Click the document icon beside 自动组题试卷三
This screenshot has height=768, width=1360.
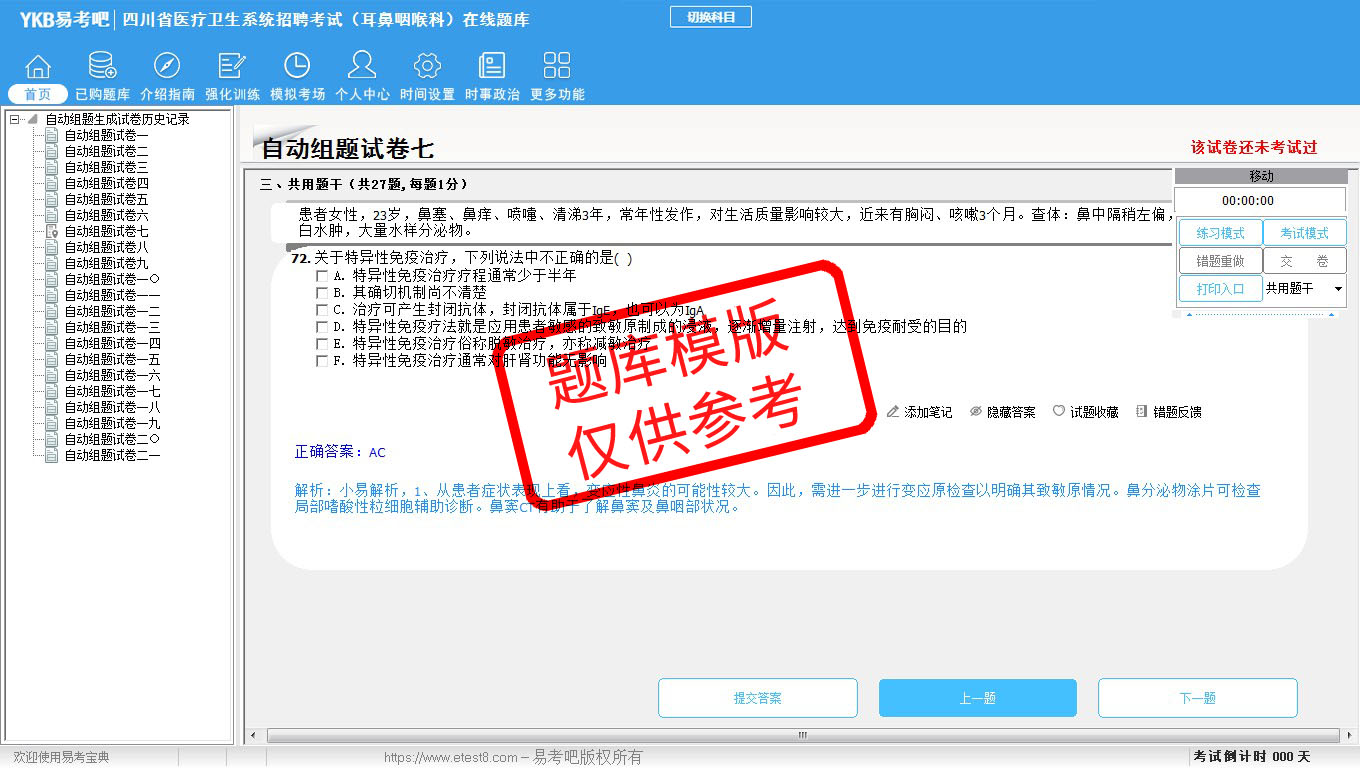[52, 167]
